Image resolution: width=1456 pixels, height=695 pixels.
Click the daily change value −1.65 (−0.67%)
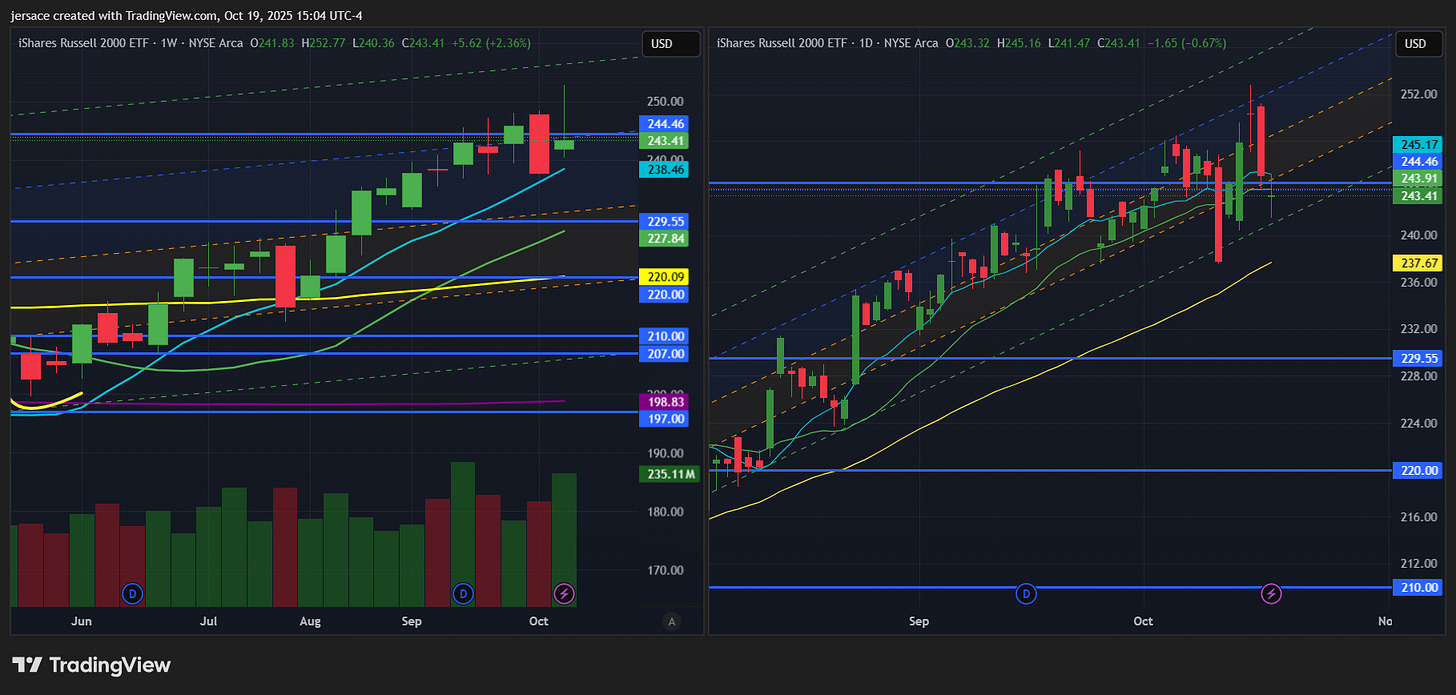coord(1185,43)
